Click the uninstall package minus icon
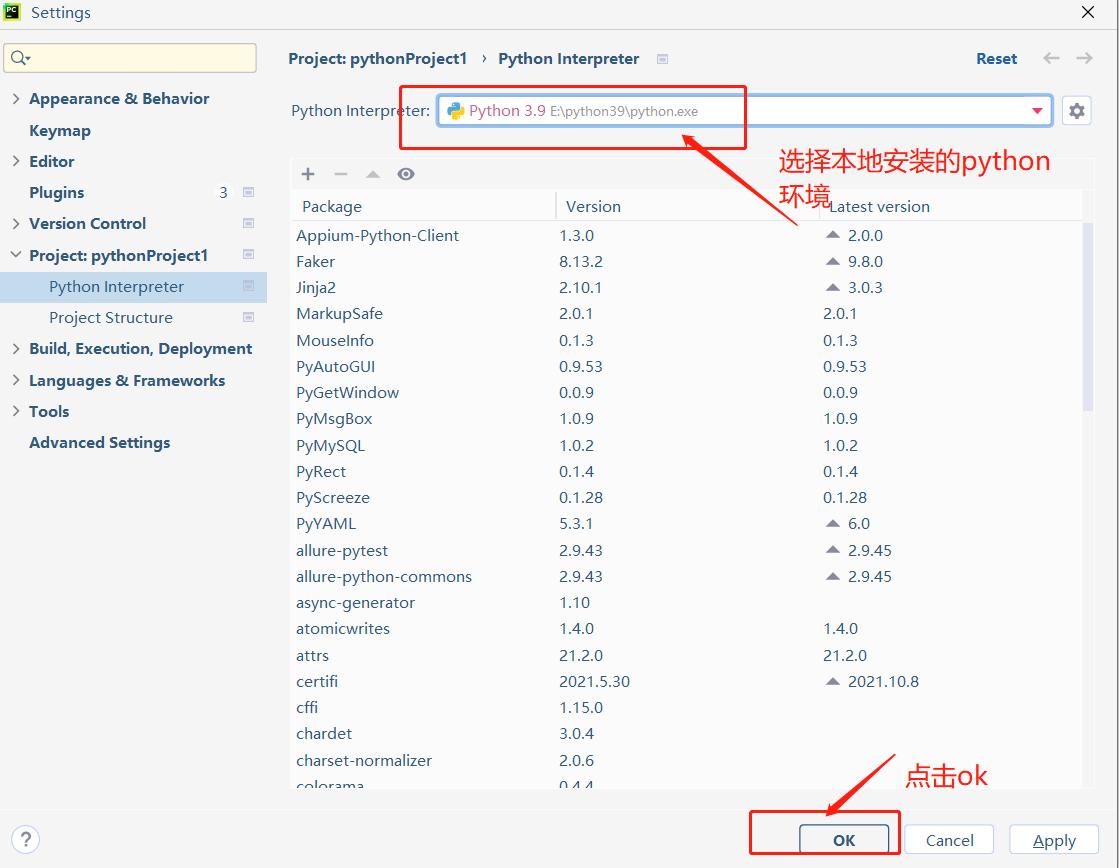1119x868 pixels. point(340,174)
